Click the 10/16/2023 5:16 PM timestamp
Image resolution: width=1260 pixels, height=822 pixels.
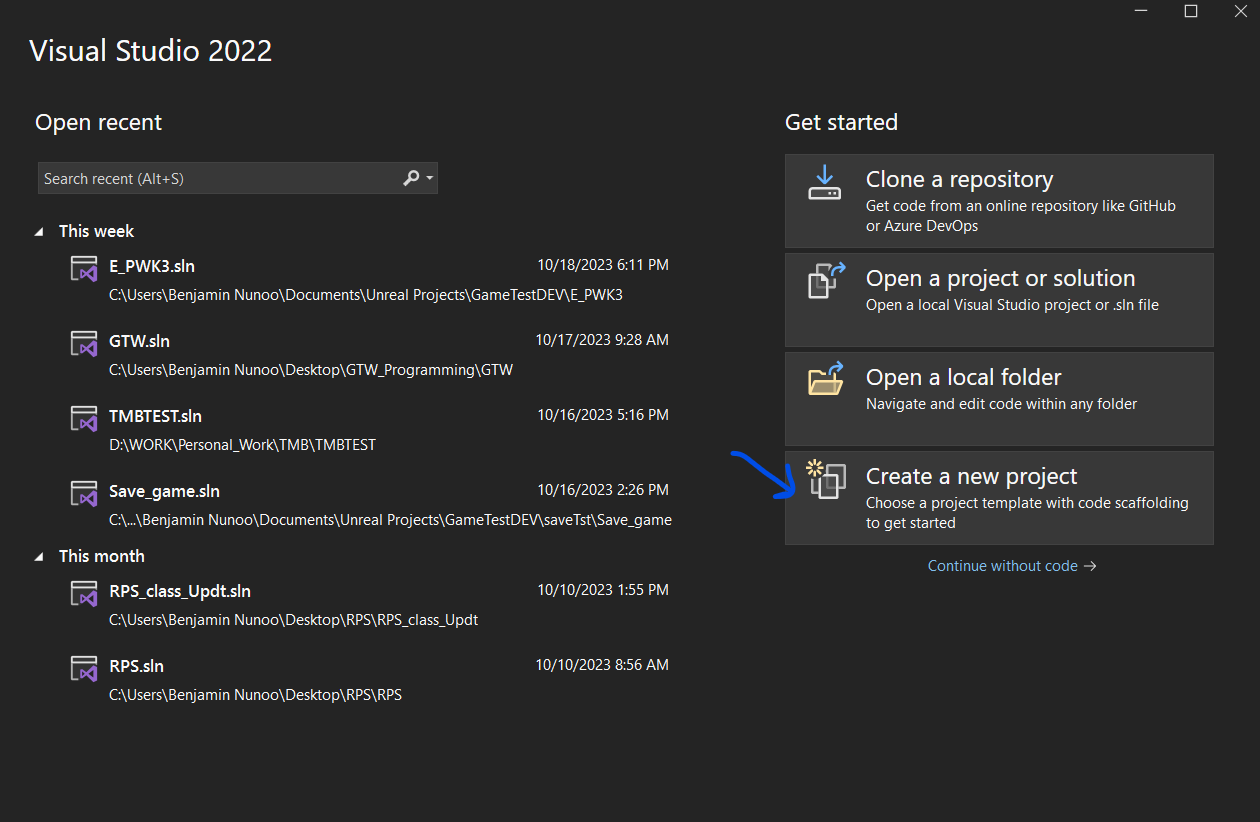coord(603,415)
